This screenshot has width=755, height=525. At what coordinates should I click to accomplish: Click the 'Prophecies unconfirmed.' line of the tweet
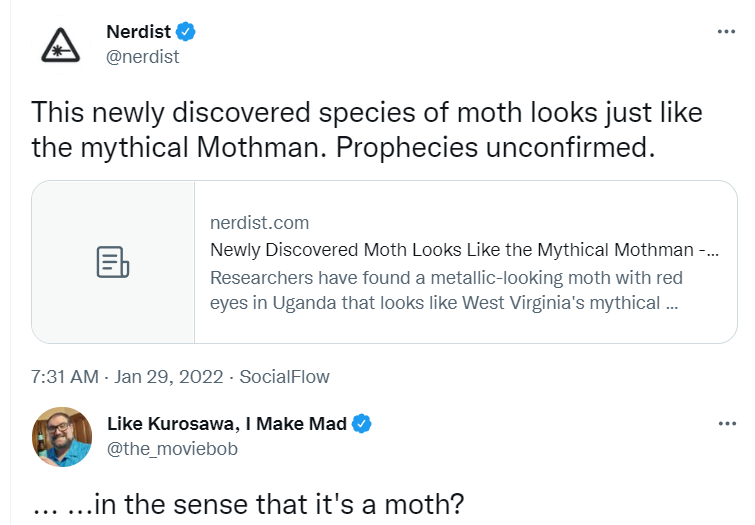495,147
